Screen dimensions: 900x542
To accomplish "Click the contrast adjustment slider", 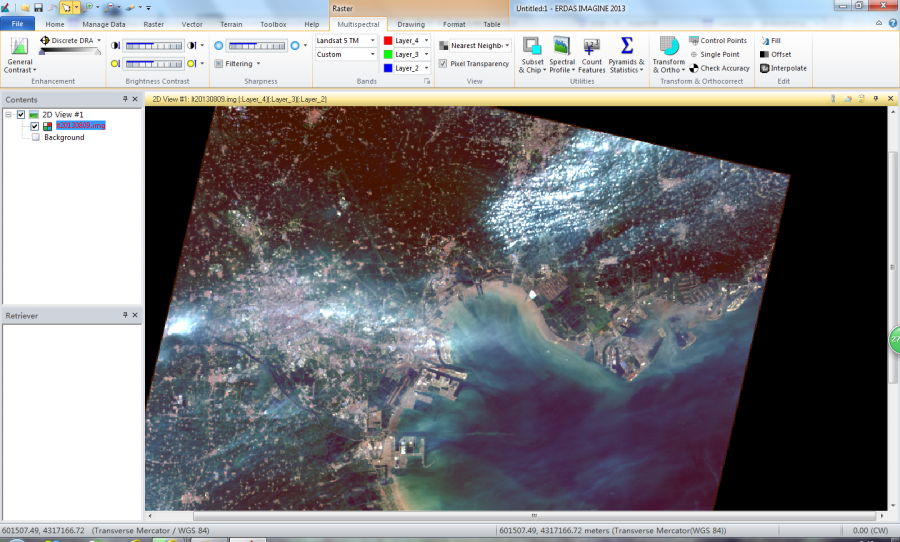I will point(154,46).
